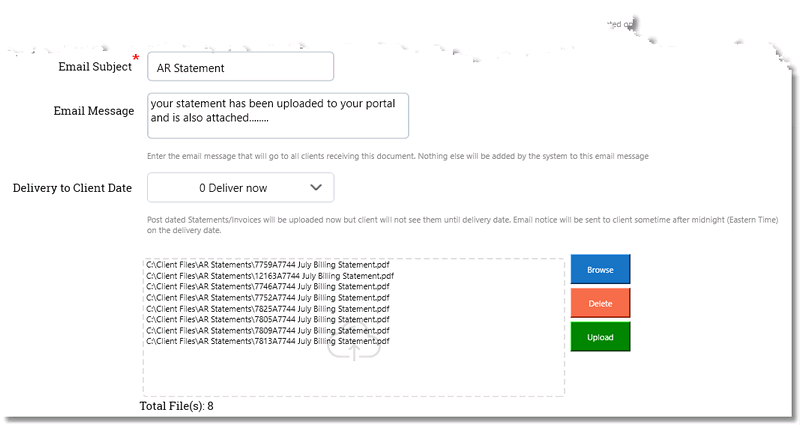Select file 7805A7744 July Billing Statement.pdf

coord(268,319)
